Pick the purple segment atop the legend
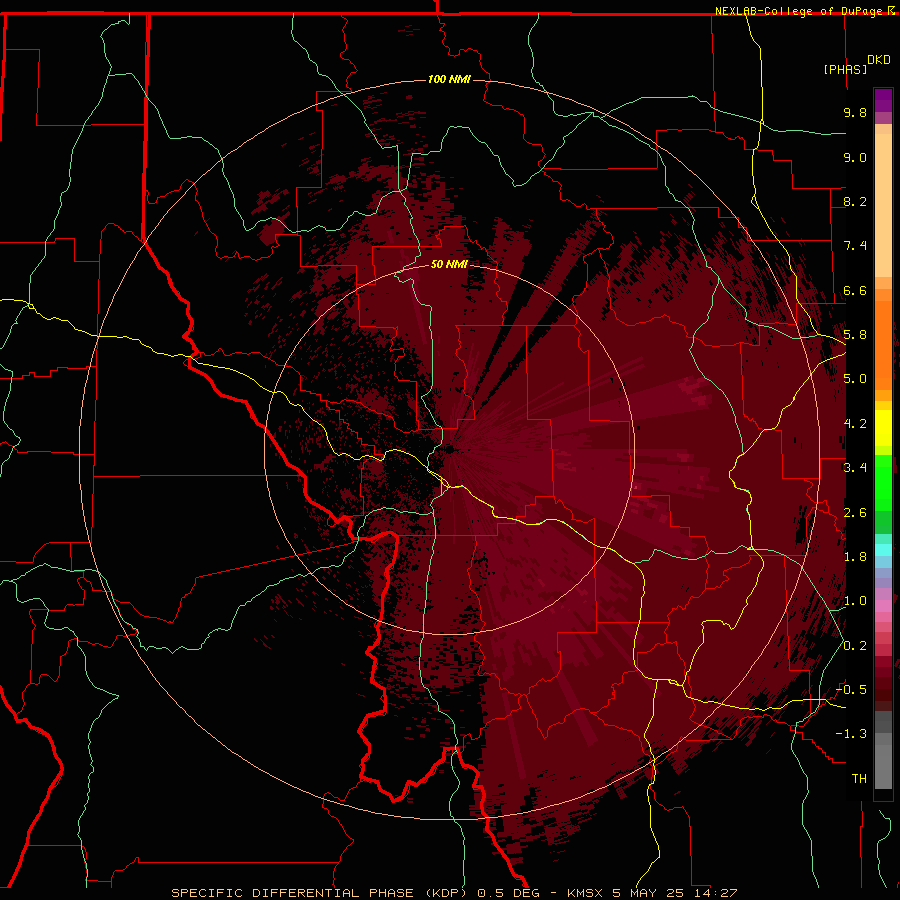 pyautogui.click(x=883, y=100)
